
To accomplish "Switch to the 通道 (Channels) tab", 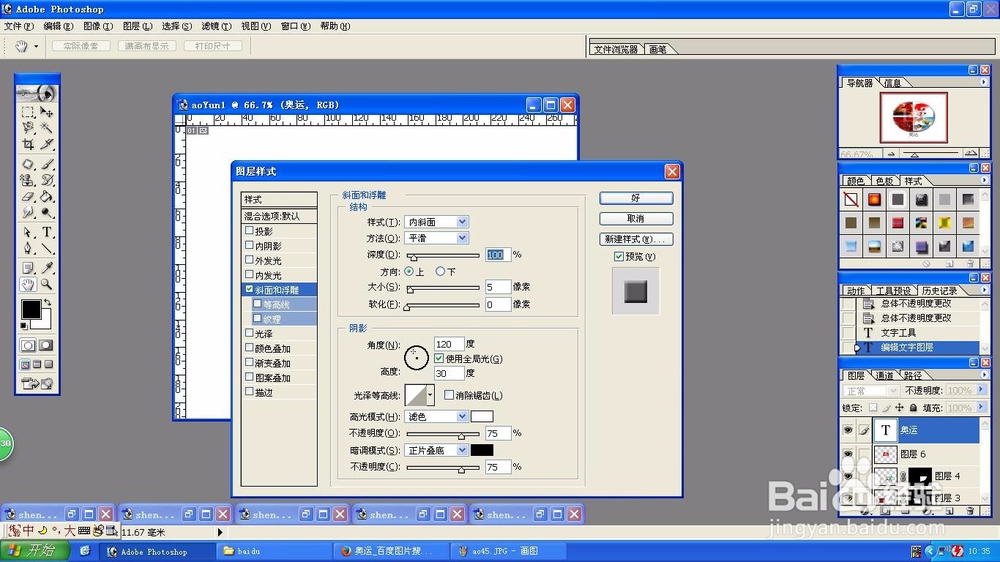I will (x=884, y=375).
